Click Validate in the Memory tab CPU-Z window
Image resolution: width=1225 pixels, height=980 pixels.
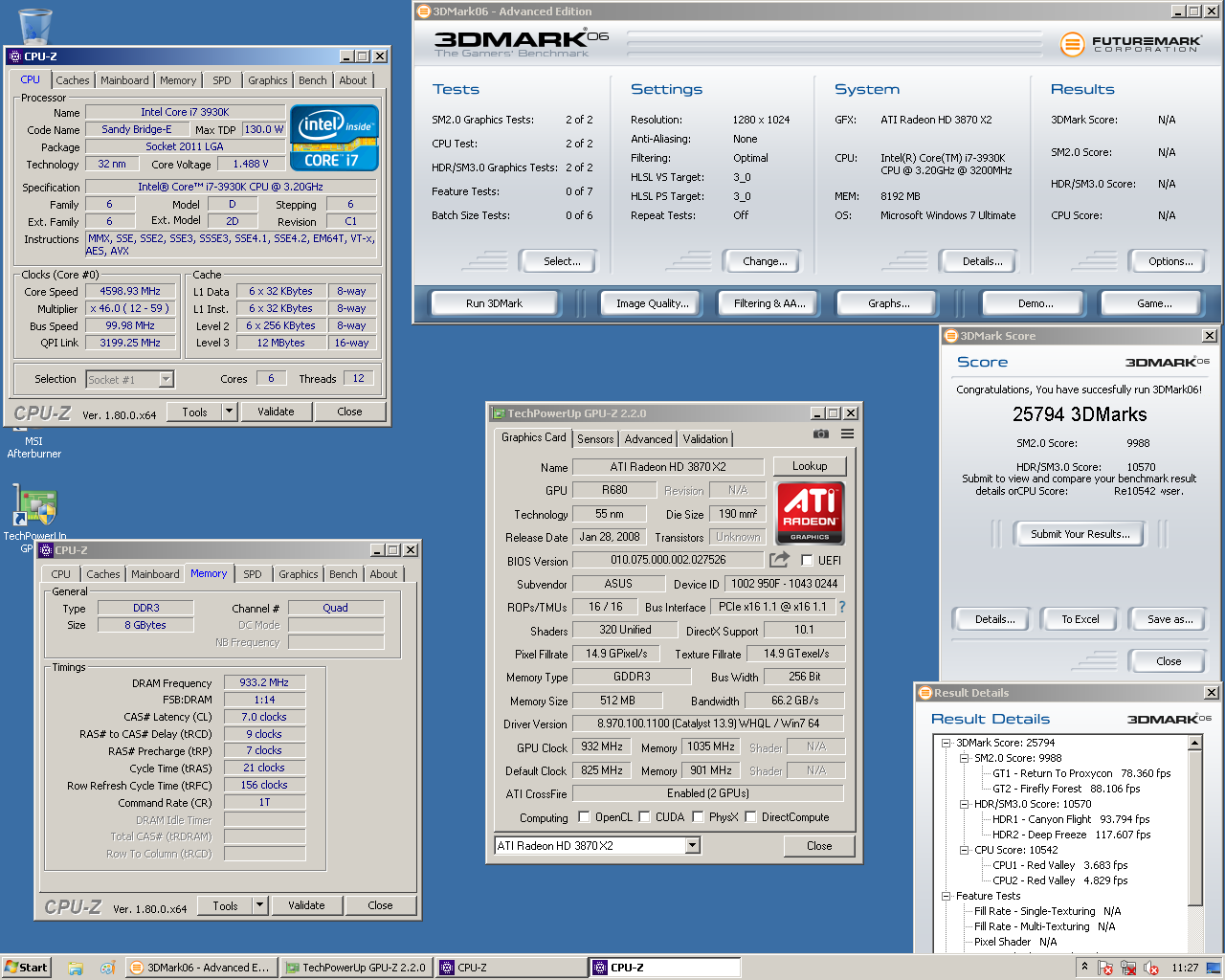[306, 905]
